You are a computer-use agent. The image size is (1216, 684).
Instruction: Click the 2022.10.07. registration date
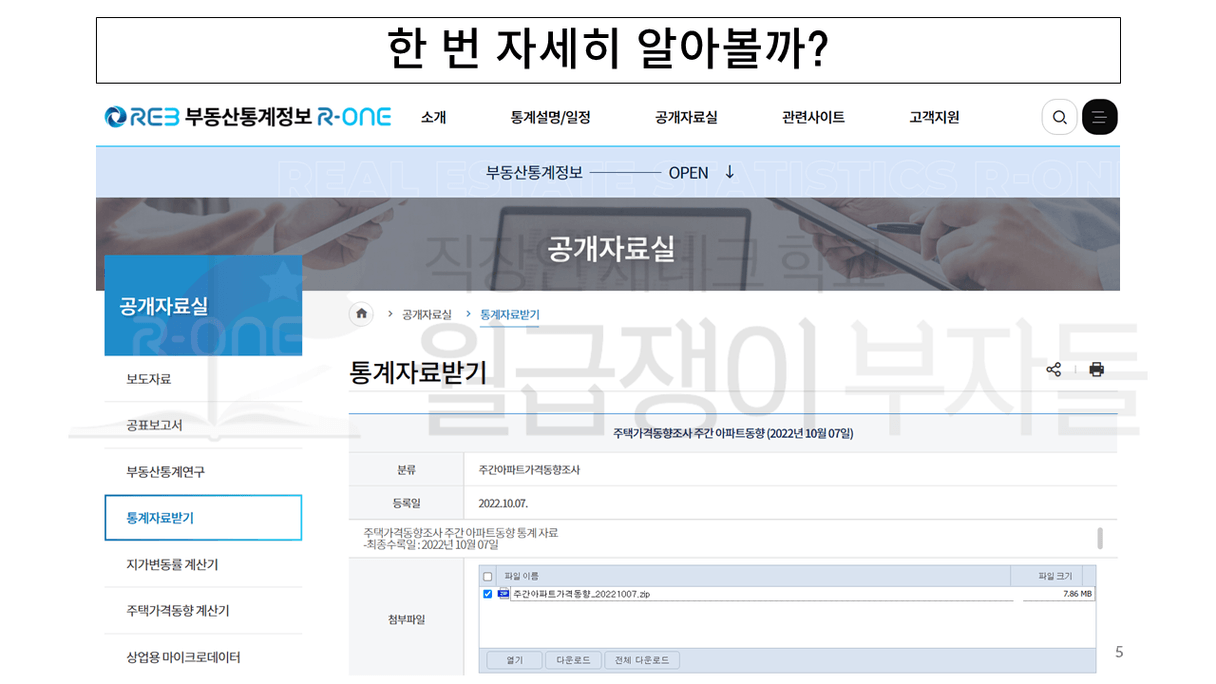[503, 503]
